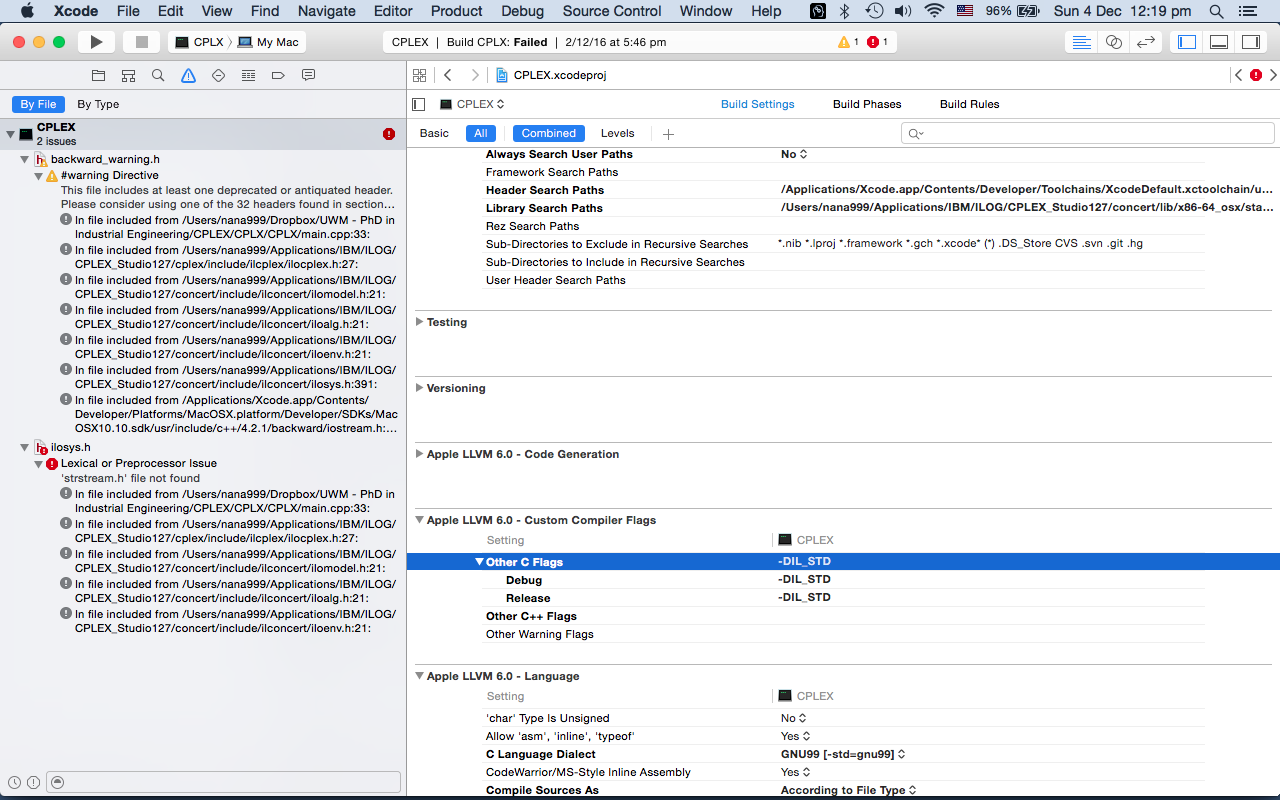Open the Test navigator diamond icon
Screen dimensions: 1280x800
coord(218,75)
